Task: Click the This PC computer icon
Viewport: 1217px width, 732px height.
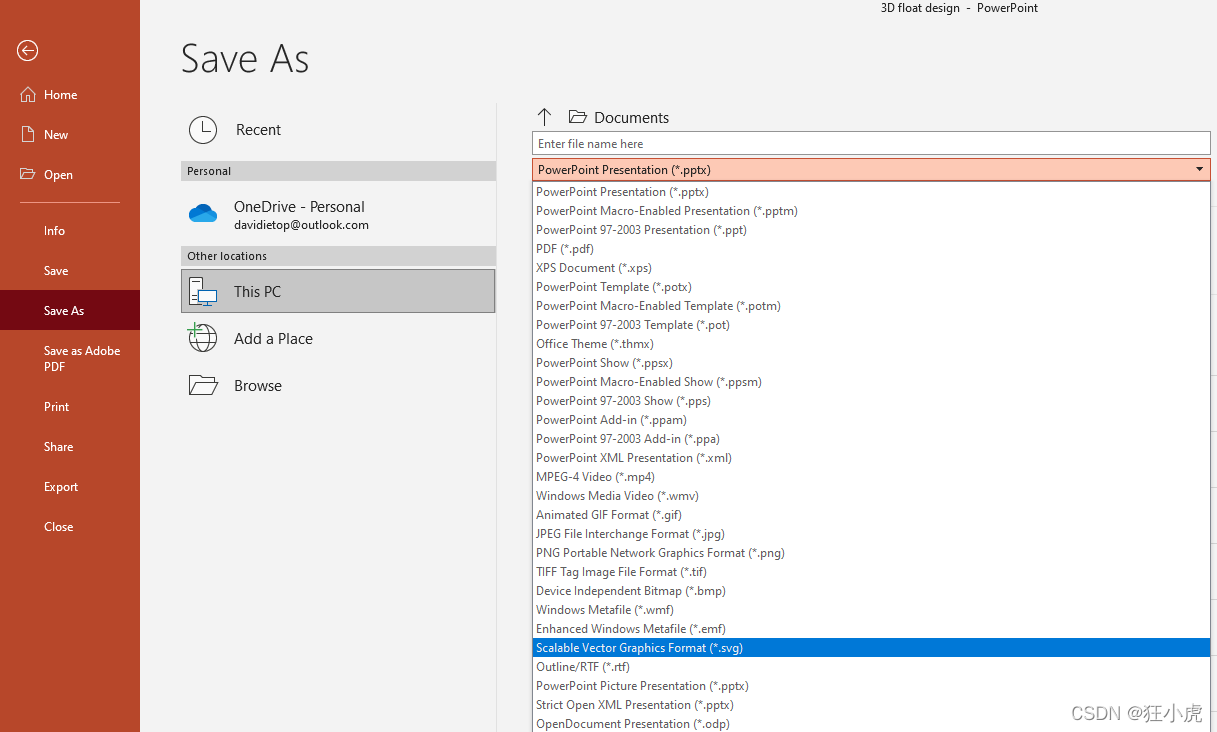Action: tap(203, 292)
